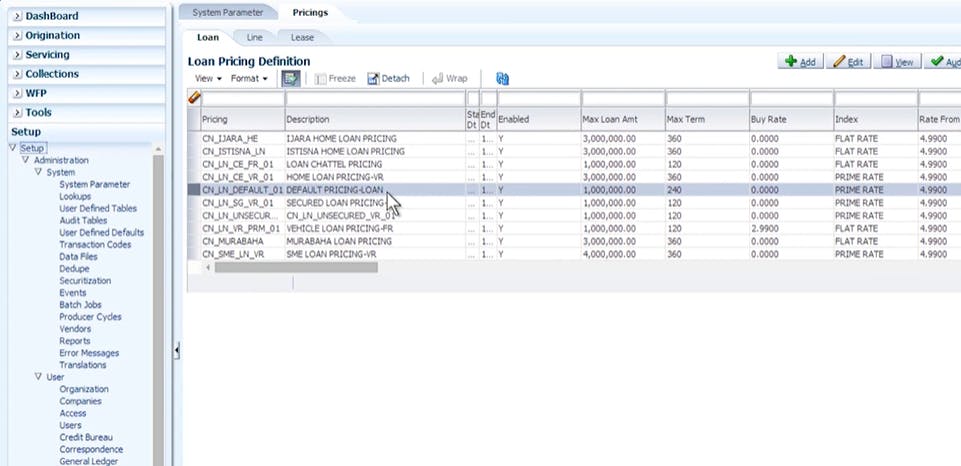Viewport: 961px width, 466px height.
Task: Click the Refresh table icon
Action: click(x=503, y=78)
